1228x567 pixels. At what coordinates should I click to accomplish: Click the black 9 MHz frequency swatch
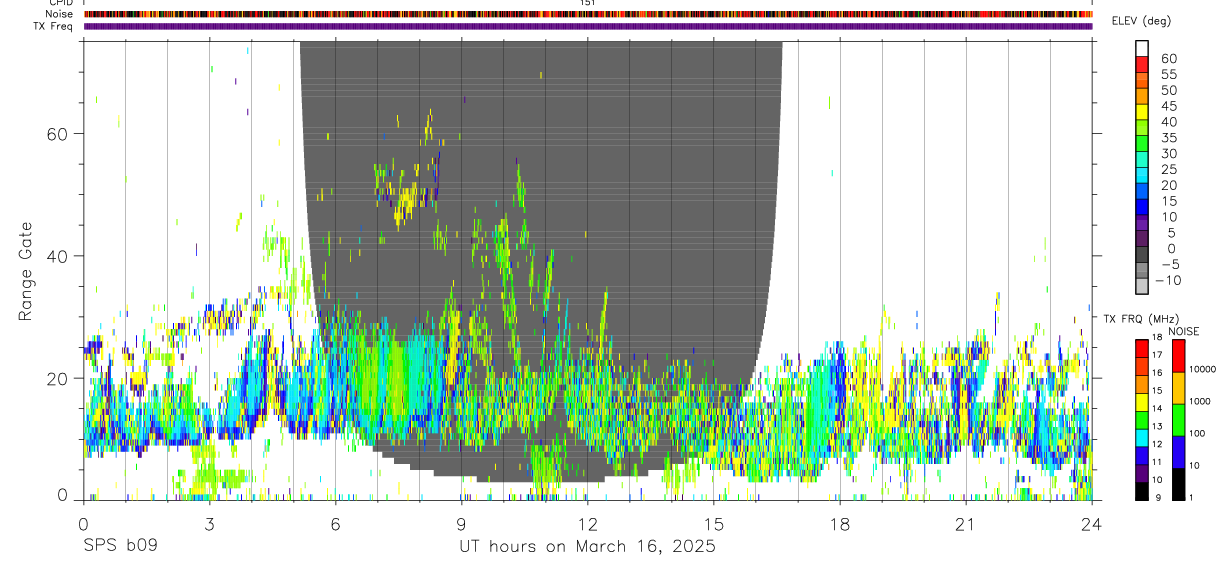point(1142,491)
